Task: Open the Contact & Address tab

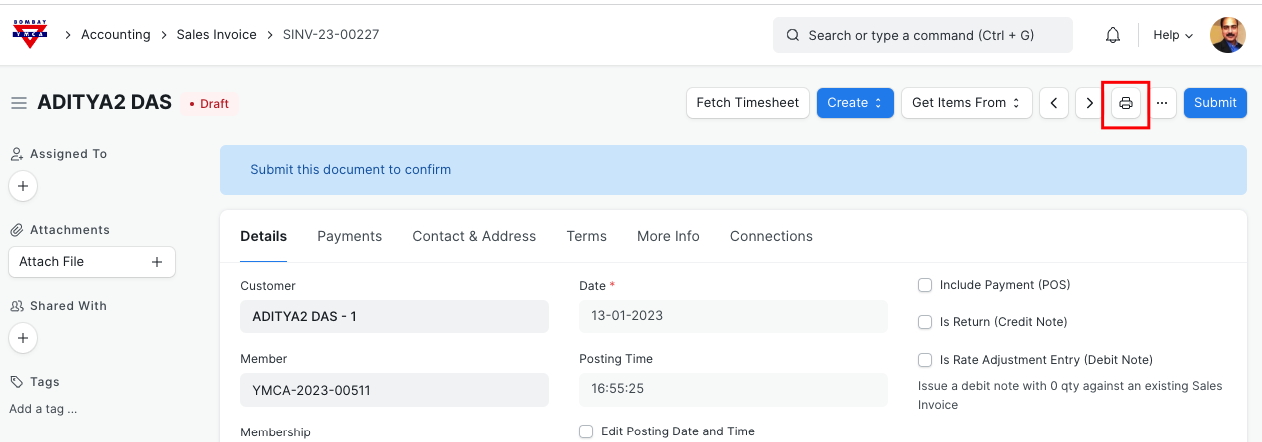Action: pyautogui.click(x=474, y=236)
